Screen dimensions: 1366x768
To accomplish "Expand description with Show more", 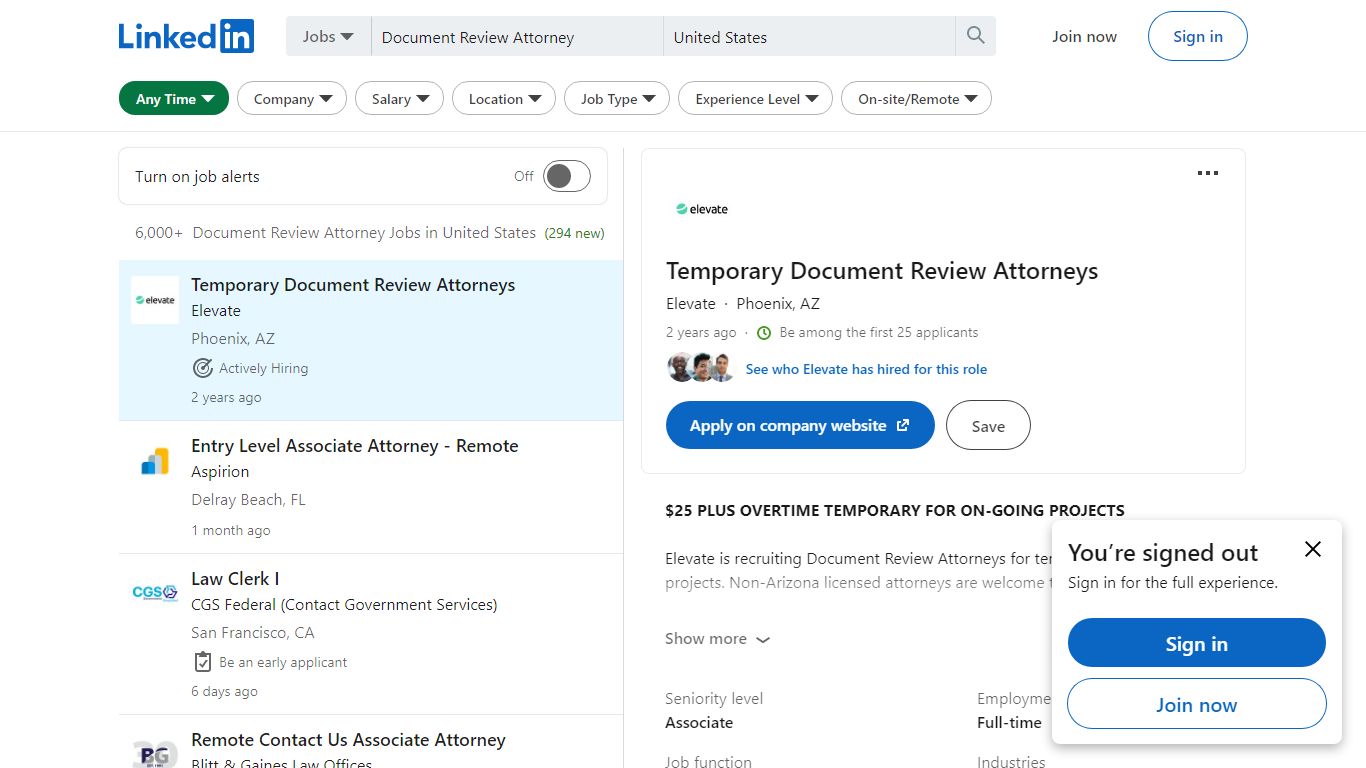I will [x=717, y=639].
